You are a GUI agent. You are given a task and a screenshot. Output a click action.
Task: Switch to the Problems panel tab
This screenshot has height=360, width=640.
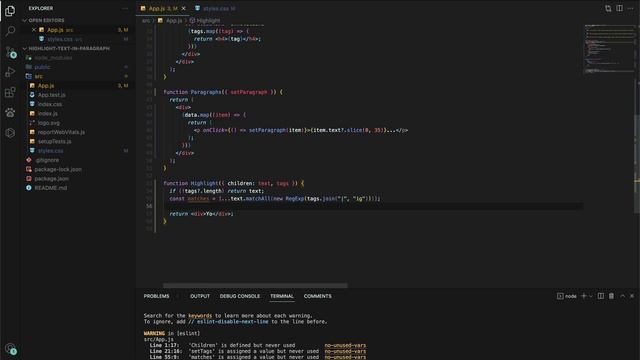156,296
